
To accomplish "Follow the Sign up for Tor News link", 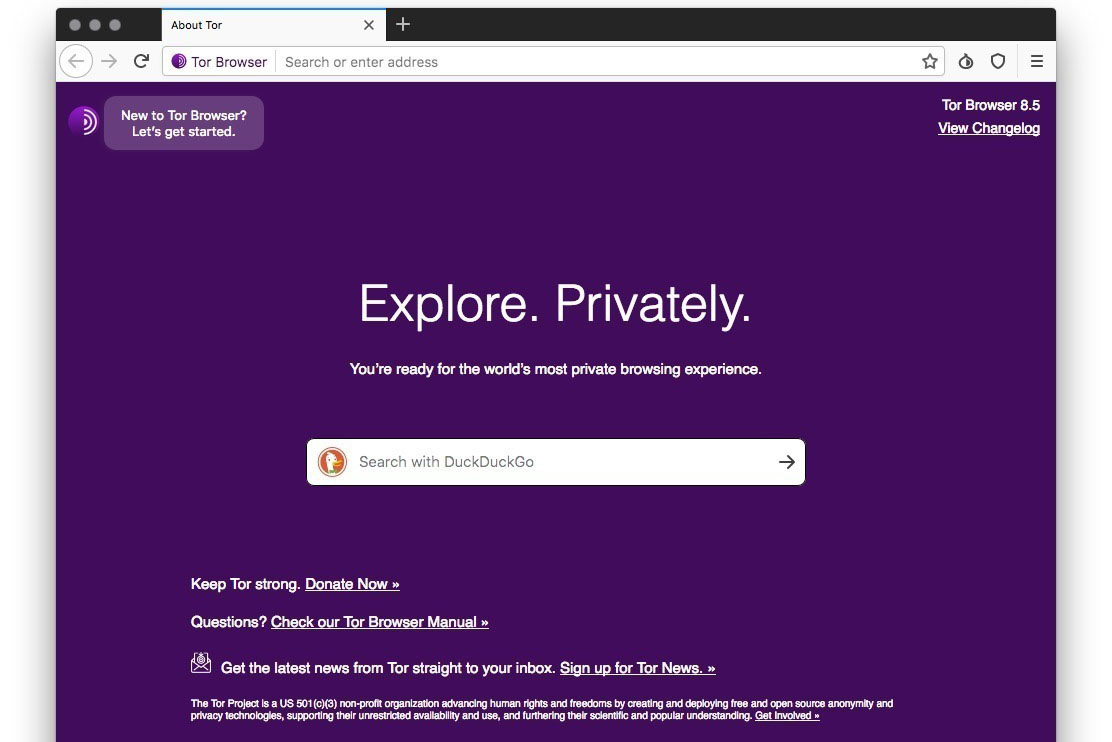I will 638,668.
